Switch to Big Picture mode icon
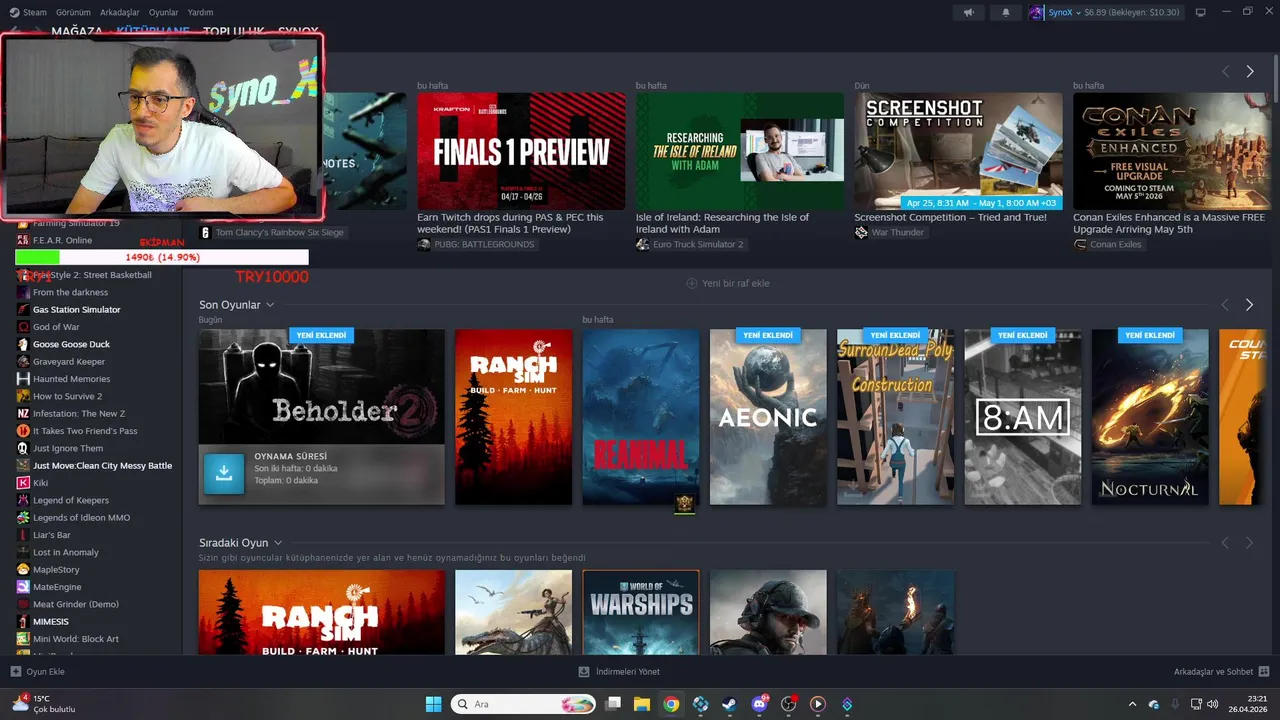This screenshot has height=720, width=1280. 1201,12
